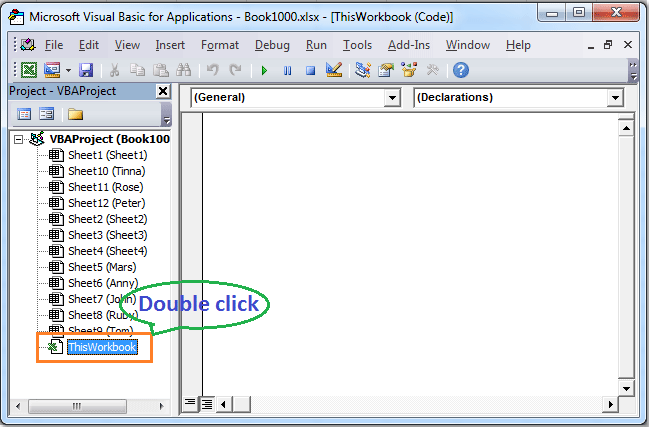Run the macro with the green play icon
This screenshot has width=649, height=427.
[x=264, y=70]
